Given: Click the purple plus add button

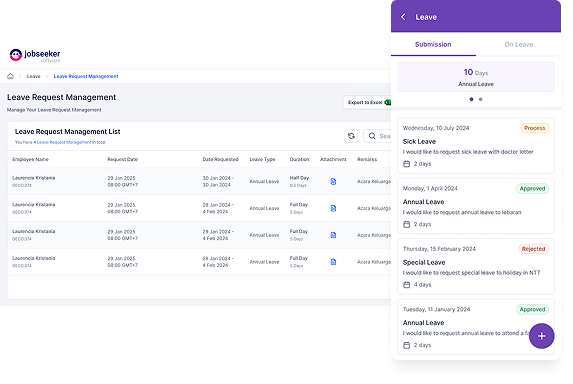Looking at the screenshot, I should click(541, 336).
